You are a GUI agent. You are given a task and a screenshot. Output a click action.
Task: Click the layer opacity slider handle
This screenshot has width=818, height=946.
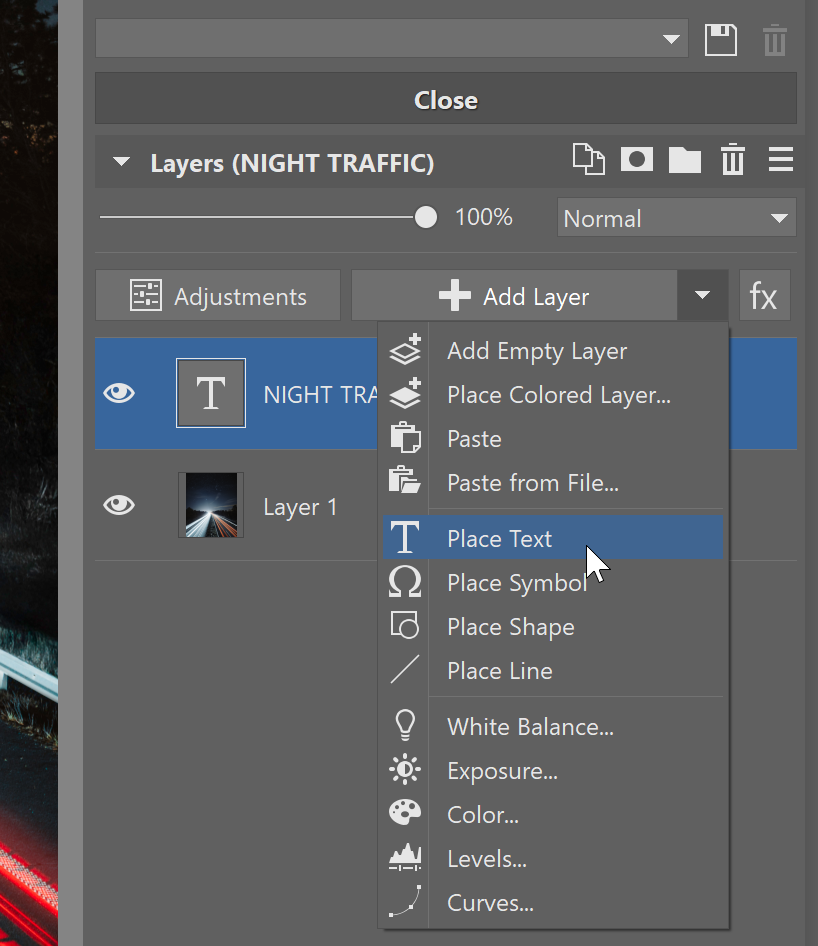pyautogui.click(x=426, y=217)
